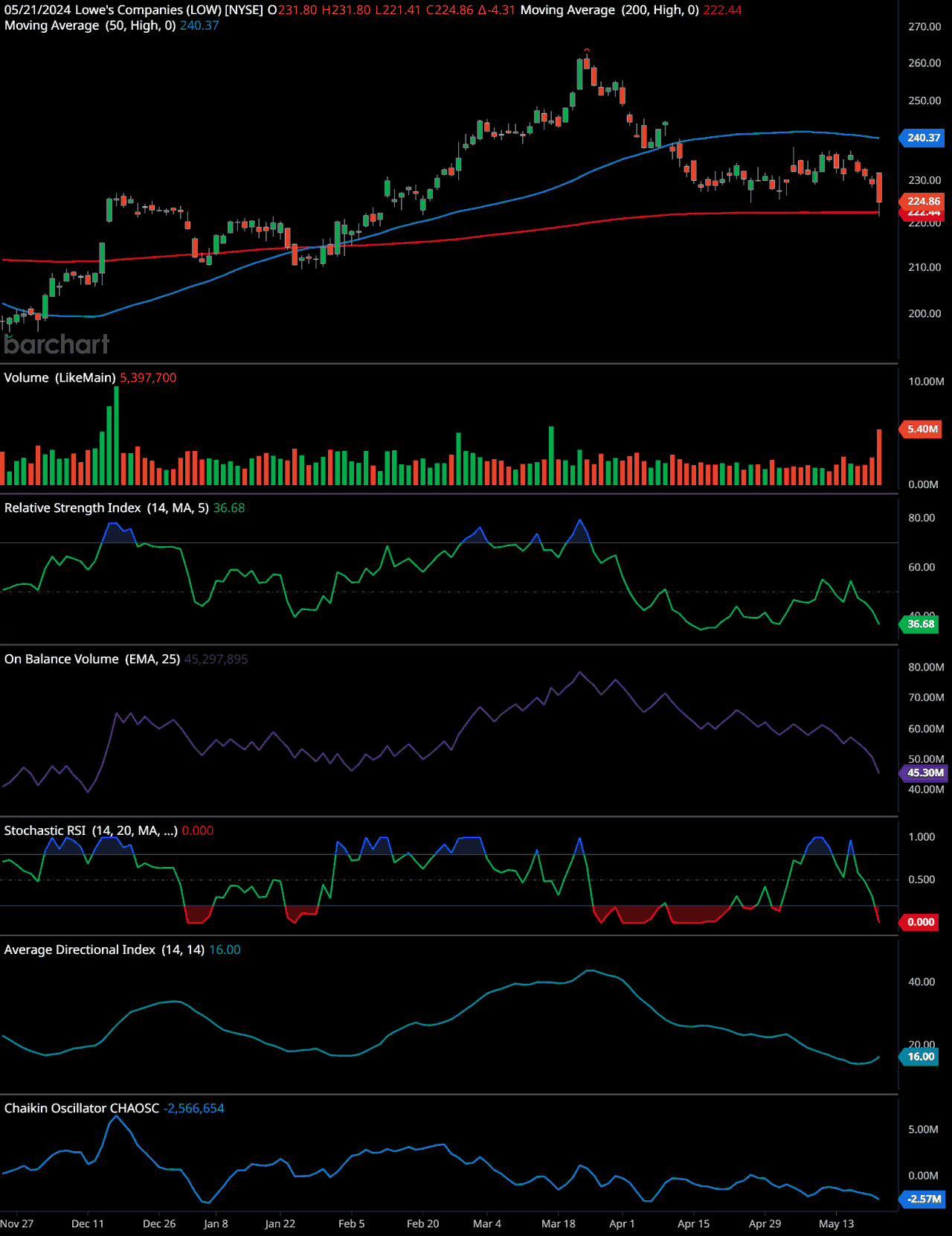Click the On Balance Volume (EMA, 25) label
This screenshot has width=952, height=1236.
[x=92, y=659]
